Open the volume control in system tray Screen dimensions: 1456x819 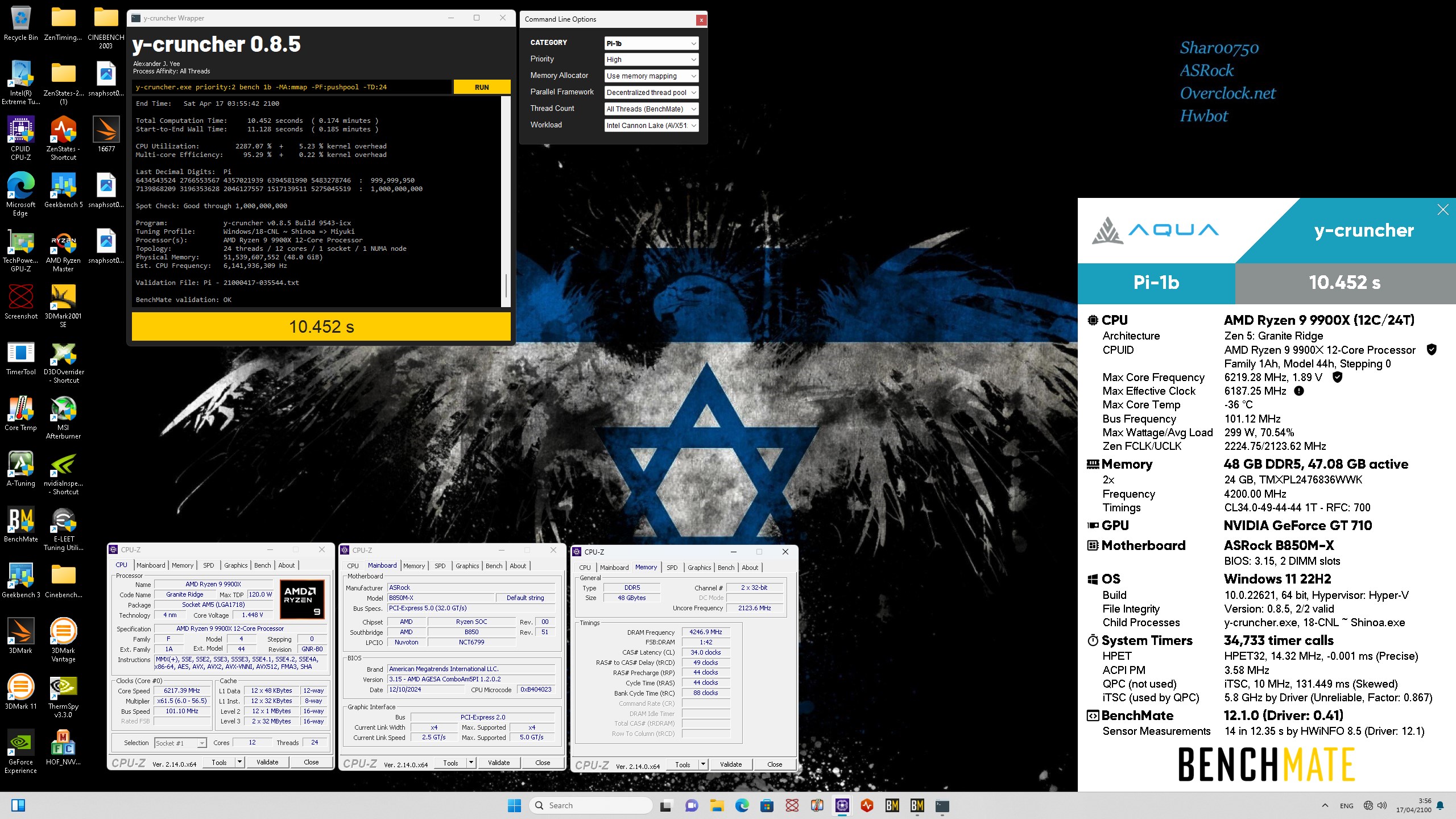1383,805
